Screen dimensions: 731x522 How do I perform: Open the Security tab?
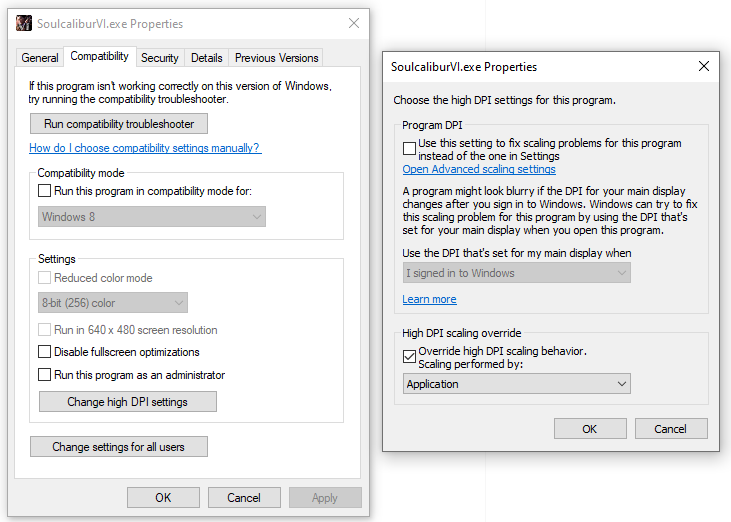[160, 58]
